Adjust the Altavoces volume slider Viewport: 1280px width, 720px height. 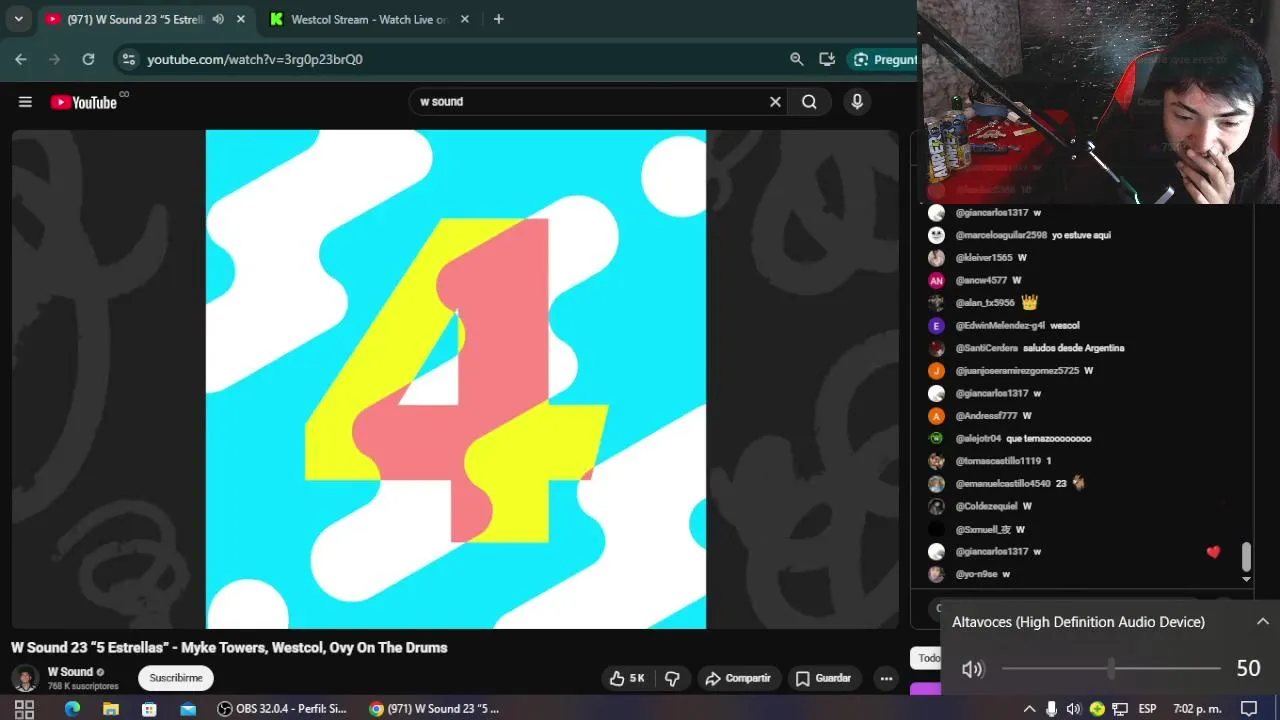click(1111, 668)
